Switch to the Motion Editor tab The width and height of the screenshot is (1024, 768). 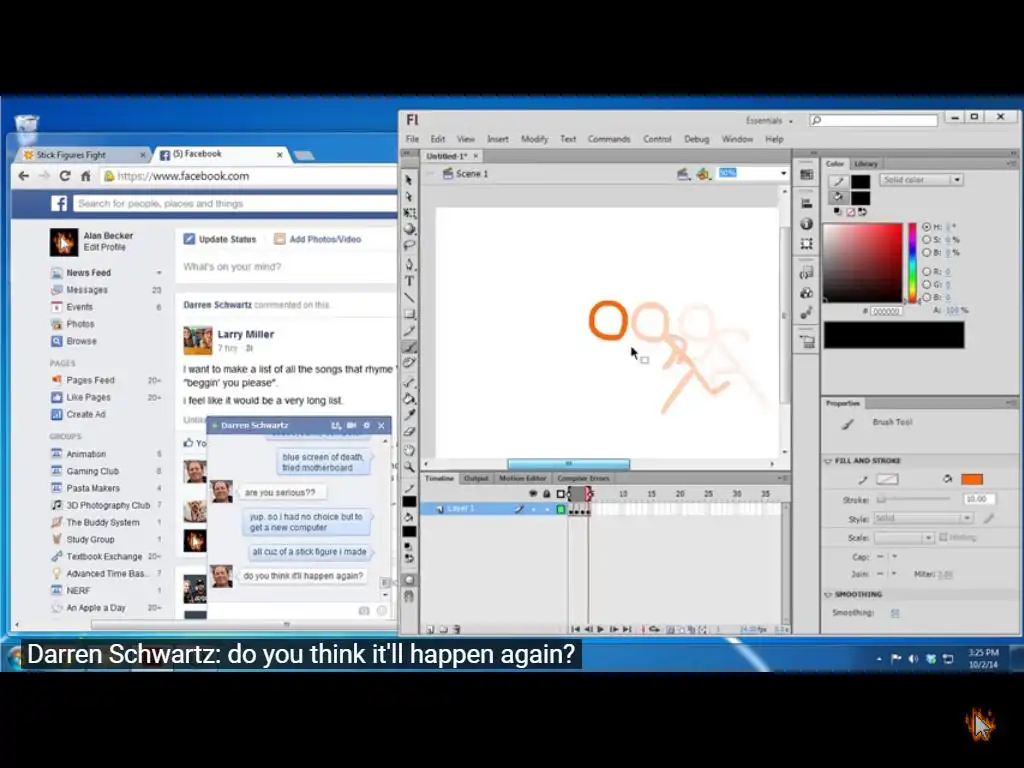coord(522,479)
